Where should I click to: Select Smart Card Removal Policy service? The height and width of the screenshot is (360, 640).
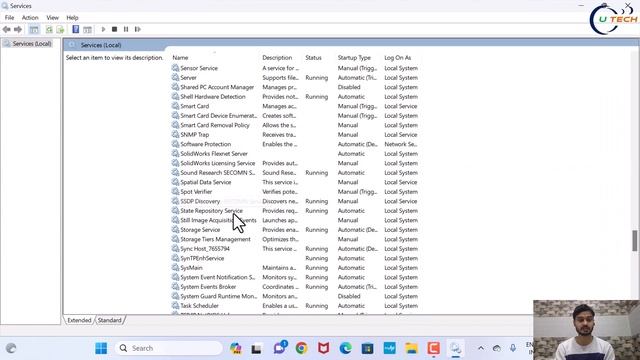click(x=295, y=125)
